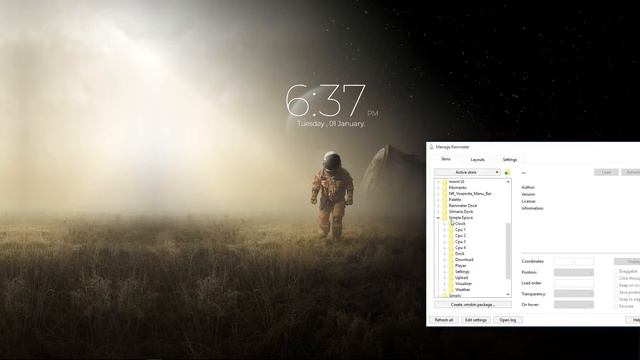
Task: Click the Cpu 1 folder icon
Action: coord(451,230)
